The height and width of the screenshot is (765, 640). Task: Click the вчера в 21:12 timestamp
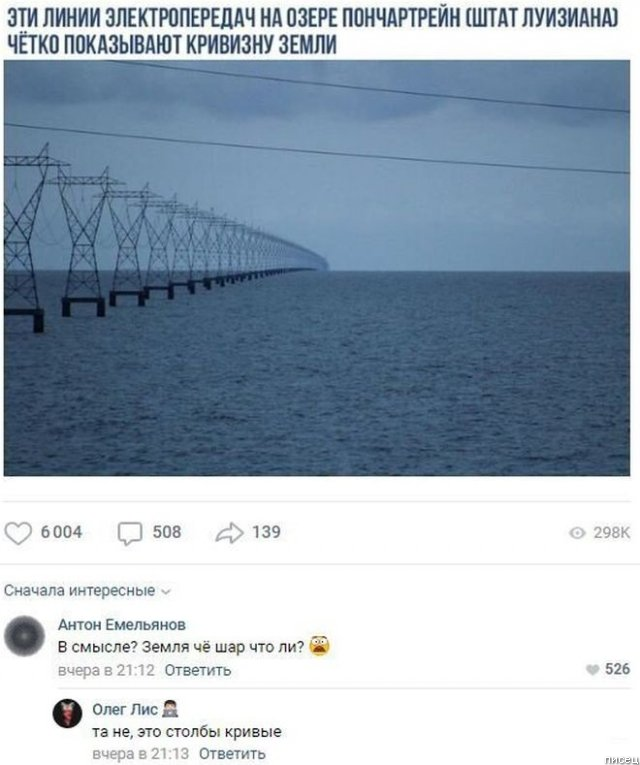click(x=106, y=670)
